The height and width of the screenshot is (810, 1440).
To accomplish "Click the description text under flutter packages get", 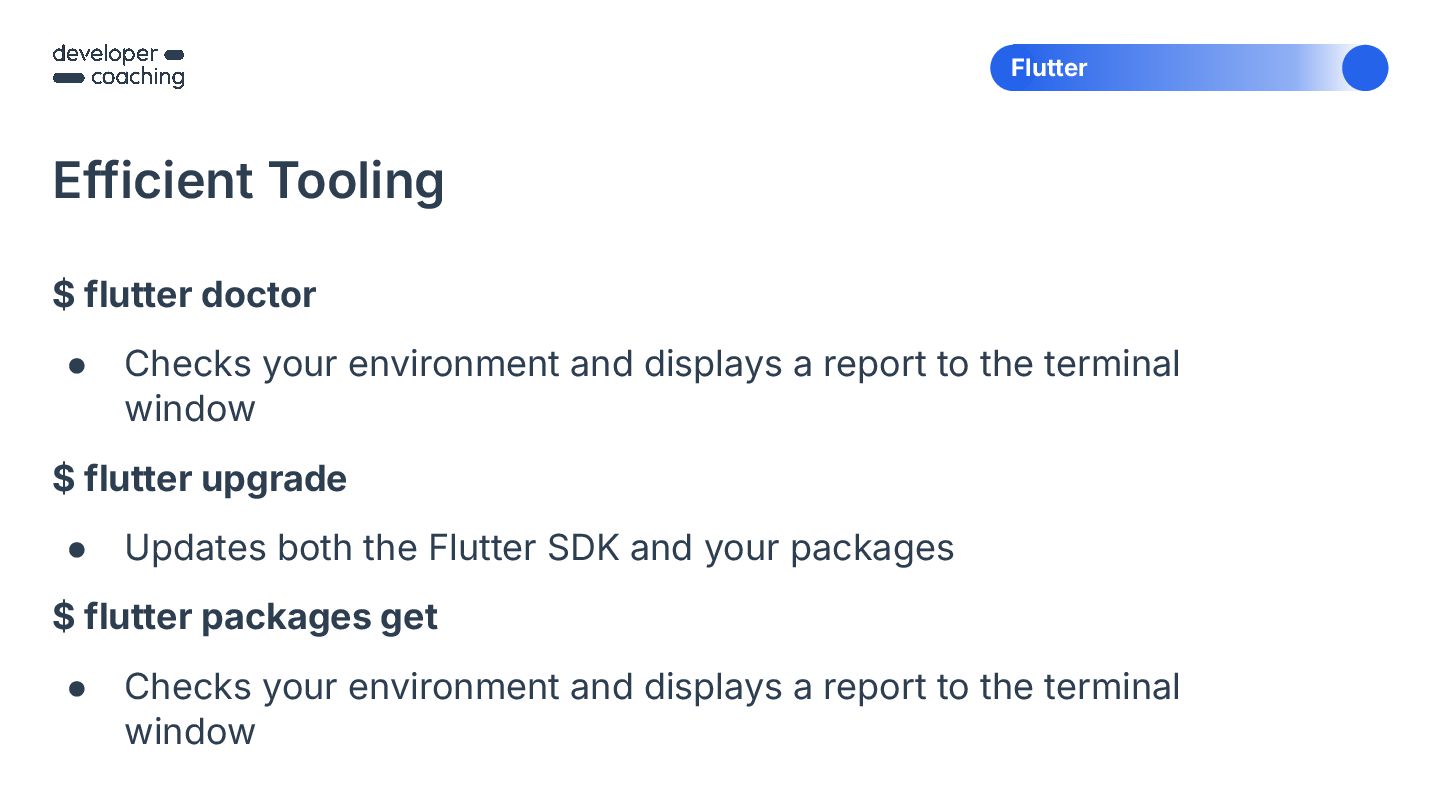I will (651, 688).
